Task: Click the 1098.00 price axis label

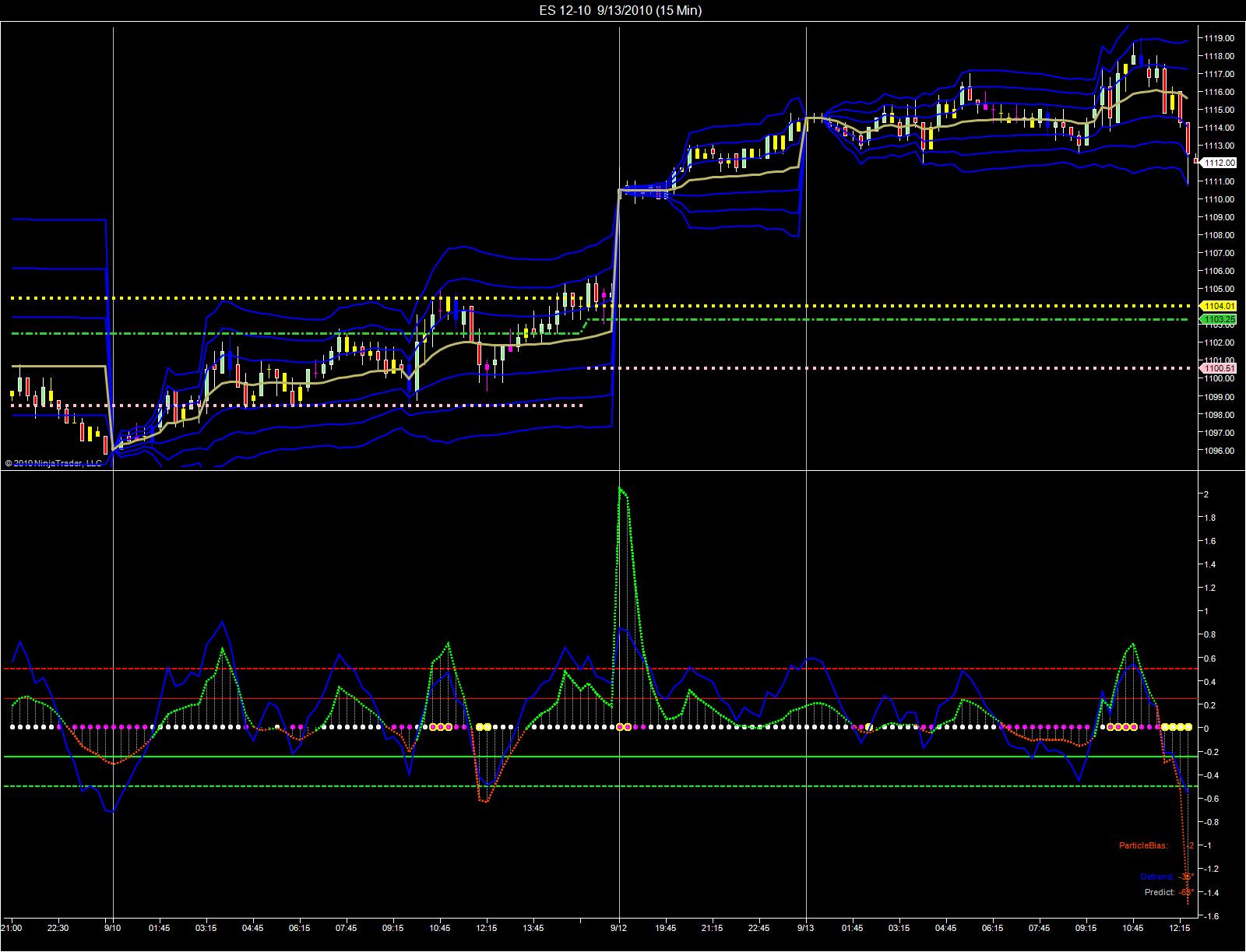Action: pyautogui.click(x=1219, y=414)
